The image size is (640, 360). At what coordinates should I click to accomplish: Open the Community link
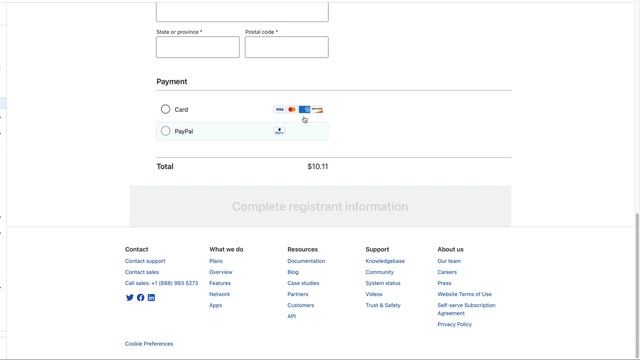click(x=380, y=272)
